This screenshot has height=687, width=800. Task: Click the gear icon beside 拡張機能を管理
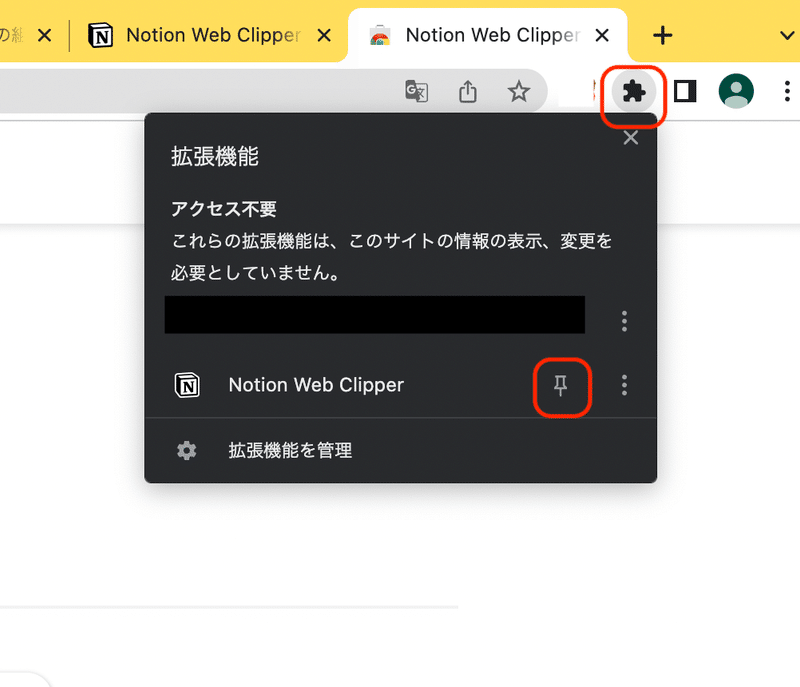[x=187, y=450]
